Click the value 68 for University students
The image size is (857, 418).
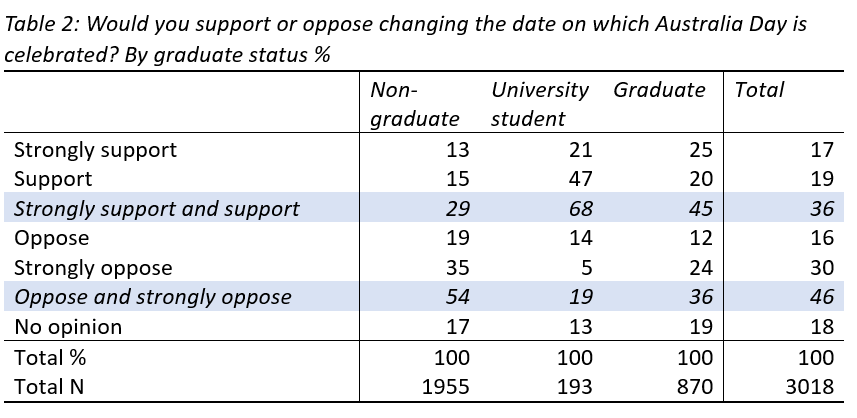[580, 209]
